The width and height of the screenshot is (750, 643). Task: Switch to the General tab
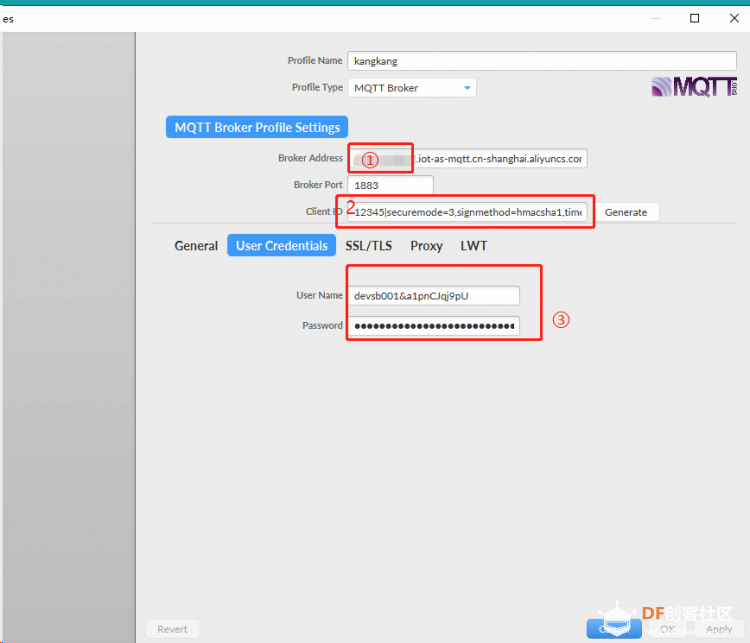coord(196,246)
